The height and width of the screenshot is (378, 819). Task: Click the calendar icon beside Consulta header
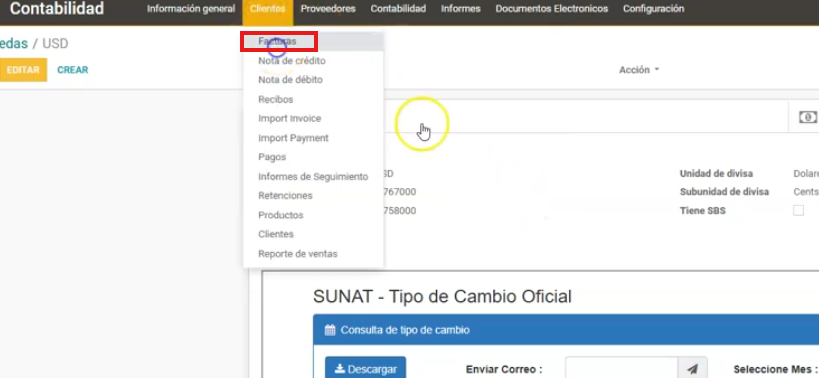coord(330,330)
